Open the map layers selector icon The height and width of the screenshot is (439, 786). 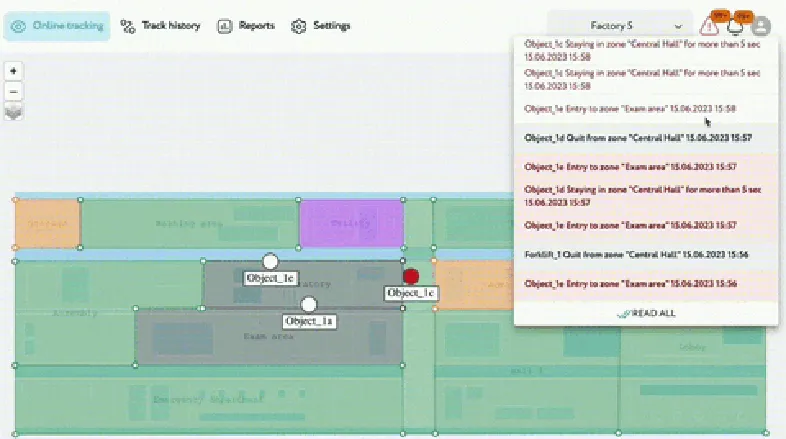[14, 112]
